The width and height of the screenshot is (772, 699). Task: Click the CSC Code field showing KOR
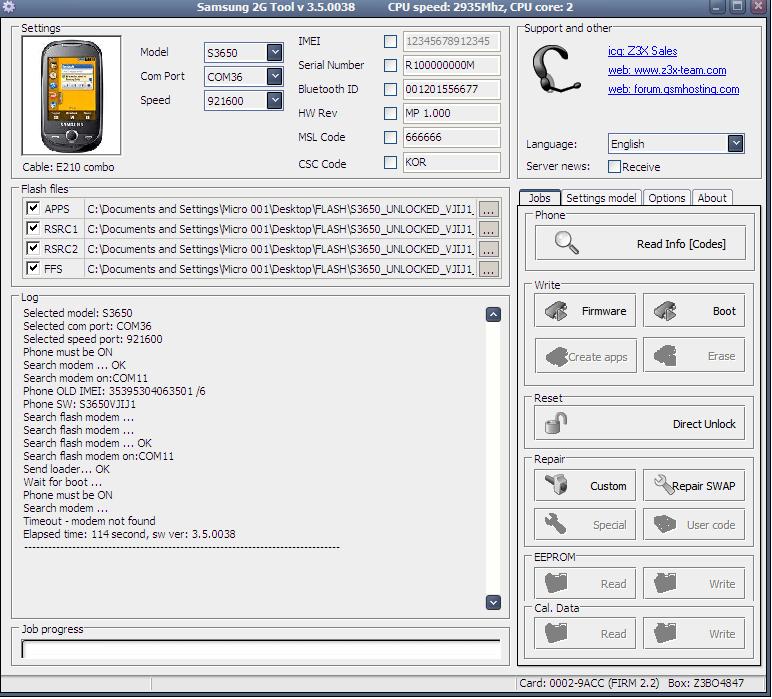pyautogui.click(x=451, y=162)
